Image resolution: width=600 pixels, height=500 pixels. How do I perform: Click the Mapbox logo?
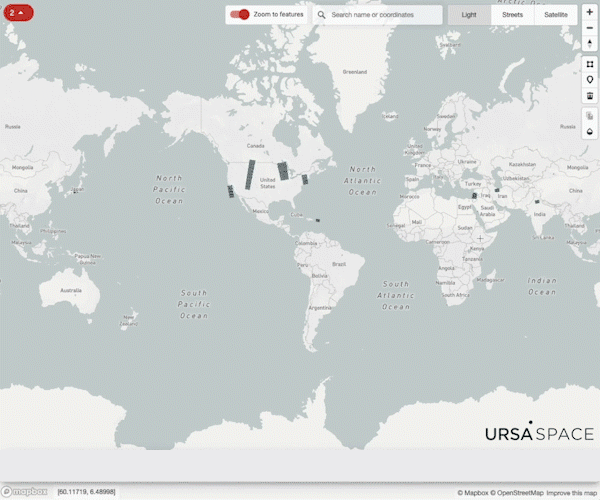pyautogui.click(x=24, y=492)
